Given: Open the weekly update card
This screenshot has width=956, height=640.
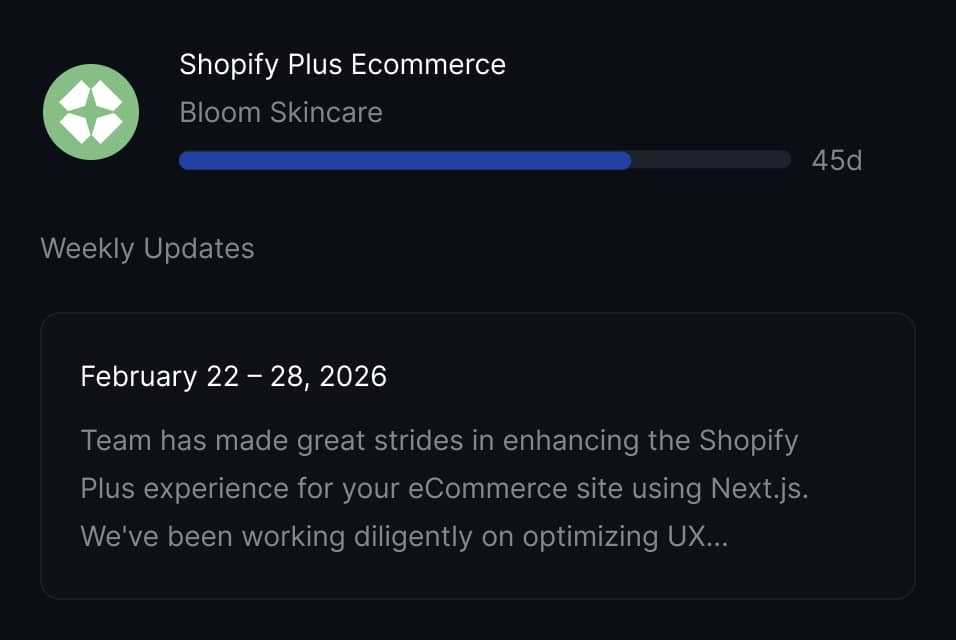Looking at the screenshot, I should [477, 455].
